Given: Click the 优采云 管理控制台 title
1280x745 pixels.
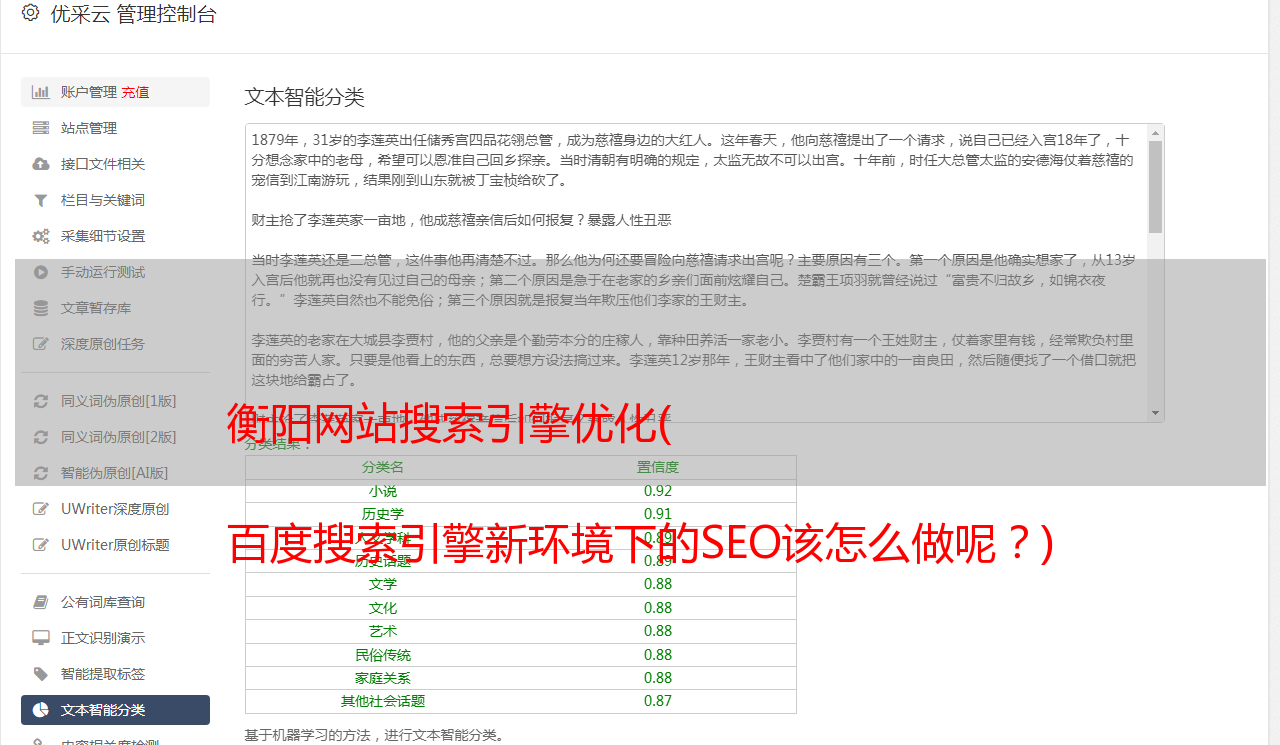Looking at the screenshot, I should coord(133,14).
